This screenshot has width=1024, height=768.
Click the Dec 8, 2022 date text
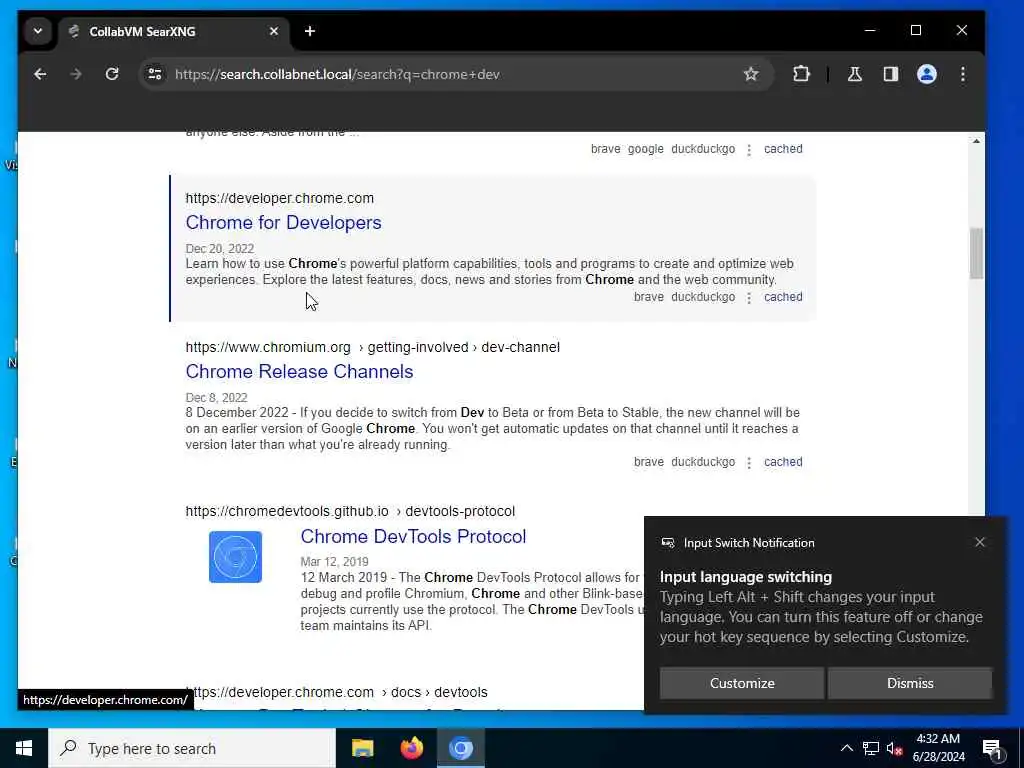point(216,398)
